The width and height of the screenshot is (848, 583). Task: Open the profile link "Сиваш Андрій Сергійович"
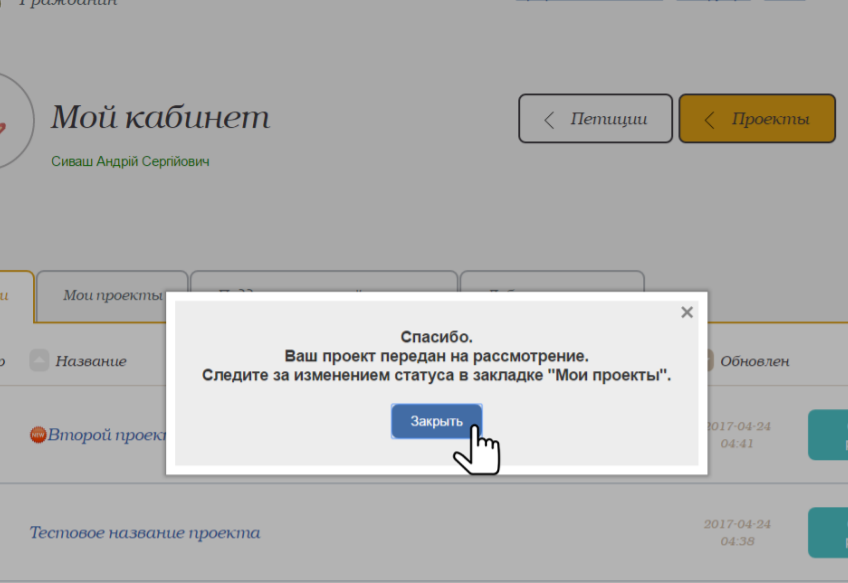pos(131,160)
